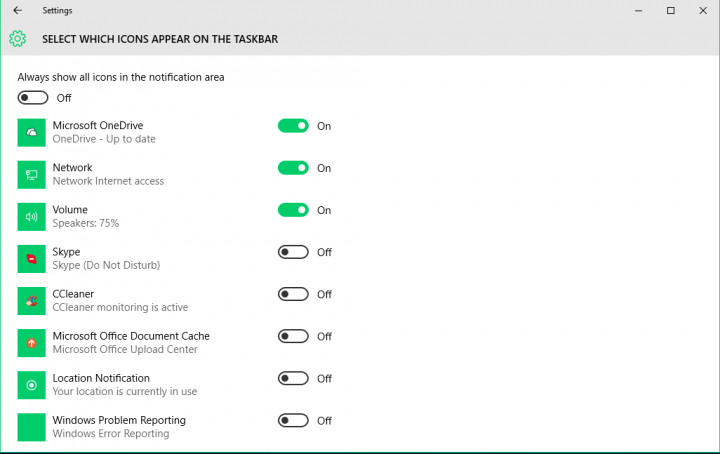
Task: Enable always show all icons toggle
Action: click(33, 98)
